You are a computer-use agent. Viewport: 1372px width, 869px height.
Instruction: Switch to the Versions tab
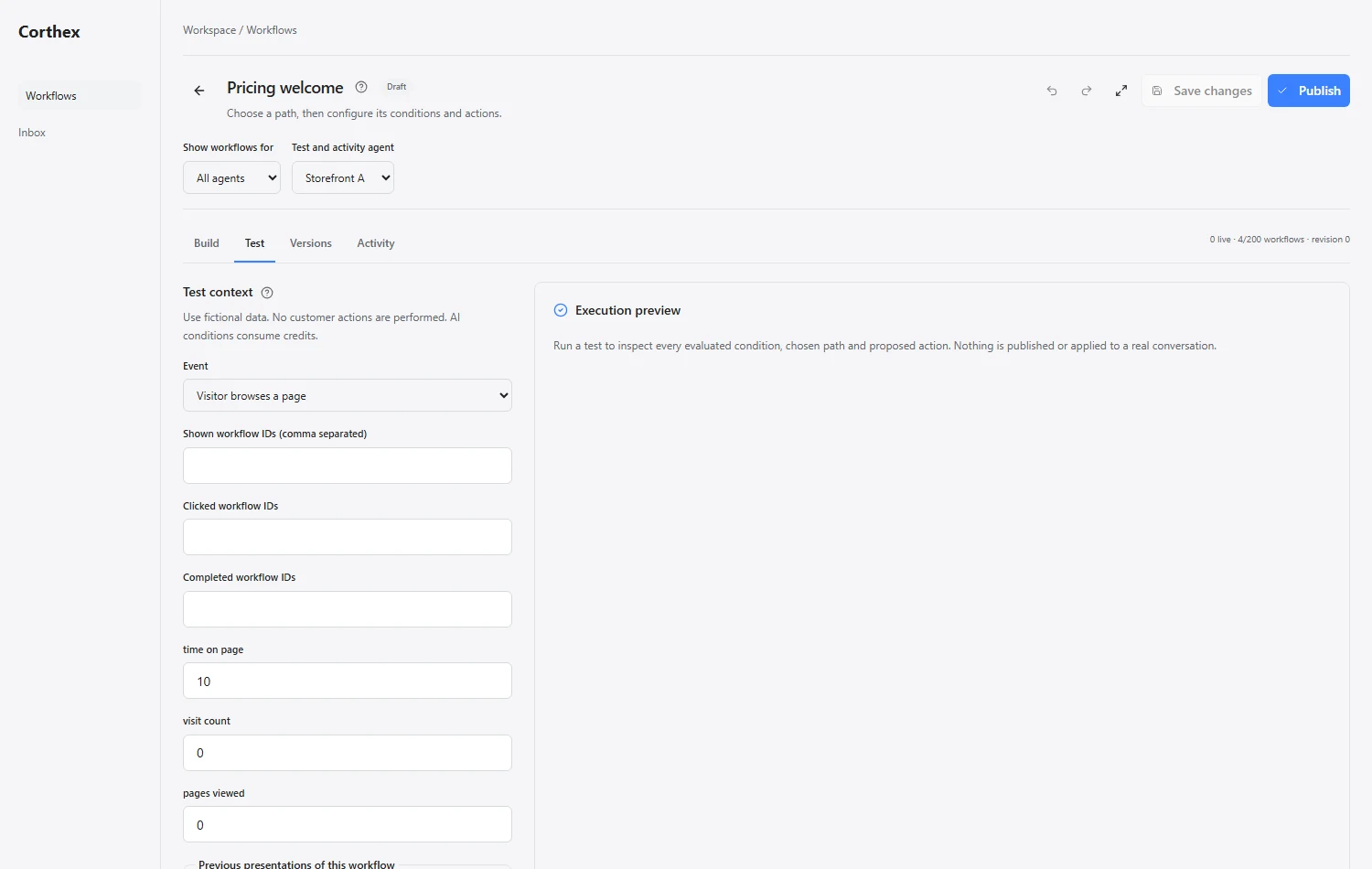pos(311,243)
